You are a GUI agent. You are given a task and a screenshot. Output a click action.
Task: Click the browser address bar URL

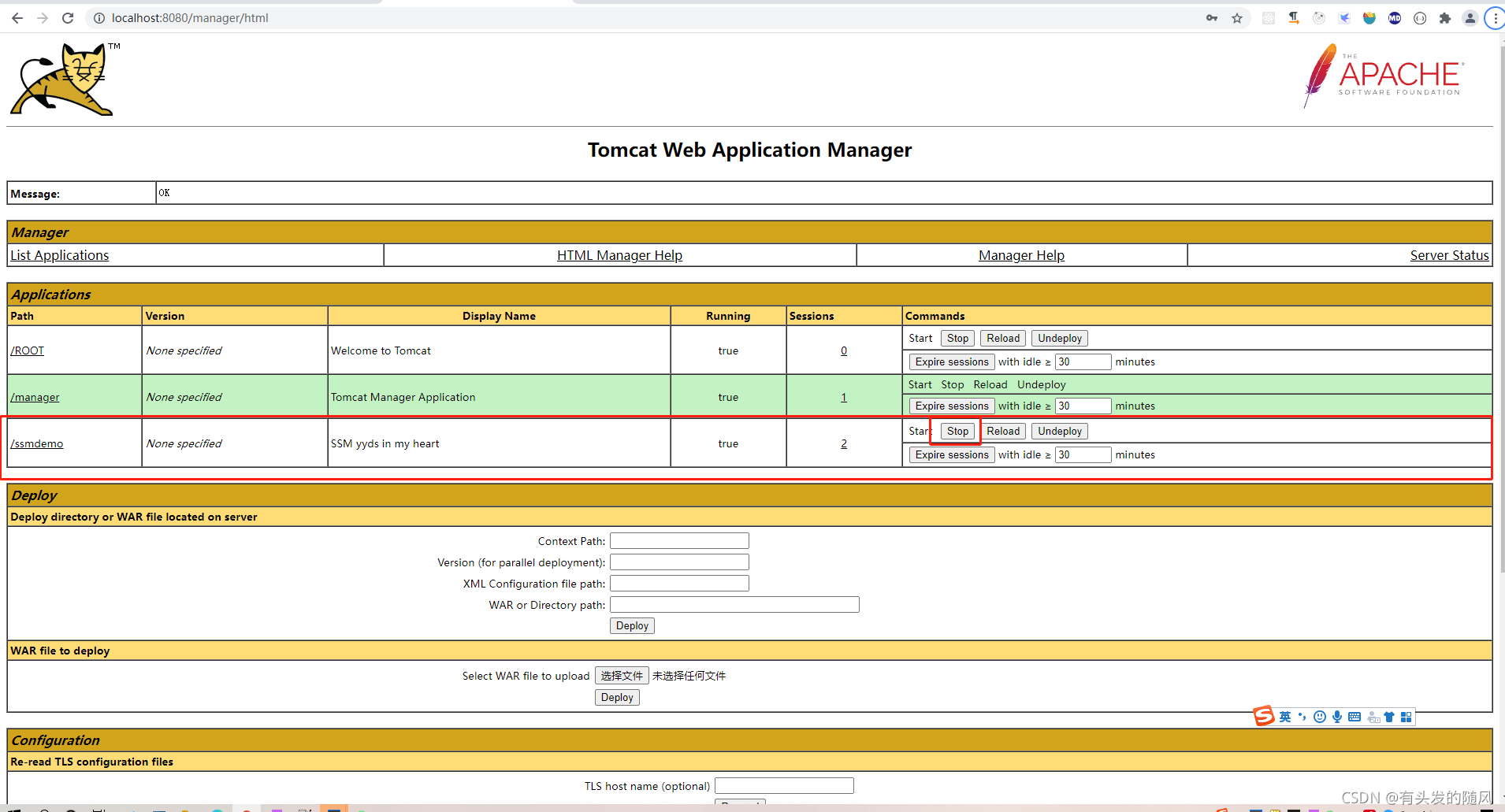coord(190,18)
